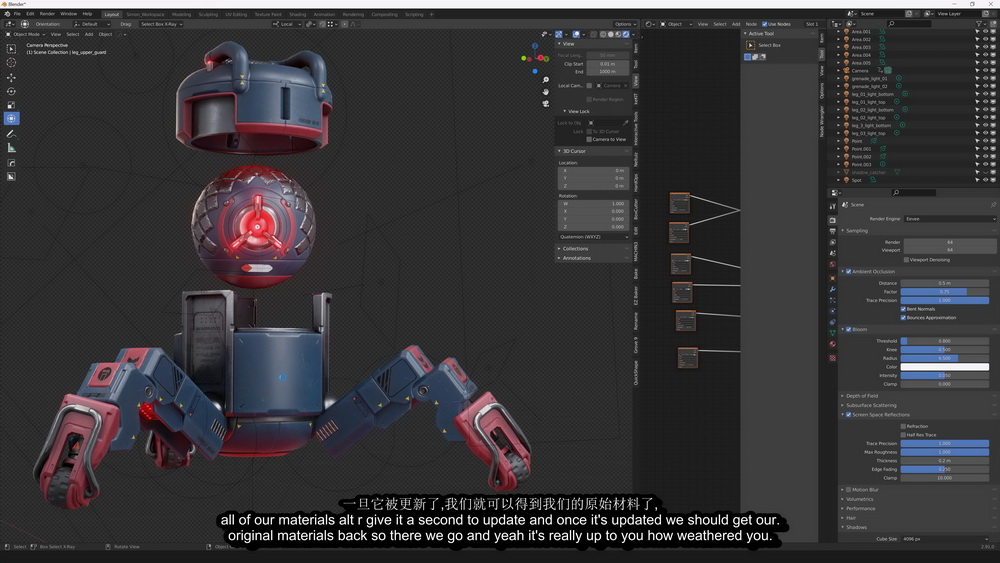This screenshot has width=1000, height=563.
Task: Select grenade_light_01 in outliner
Action: [869, 78]
